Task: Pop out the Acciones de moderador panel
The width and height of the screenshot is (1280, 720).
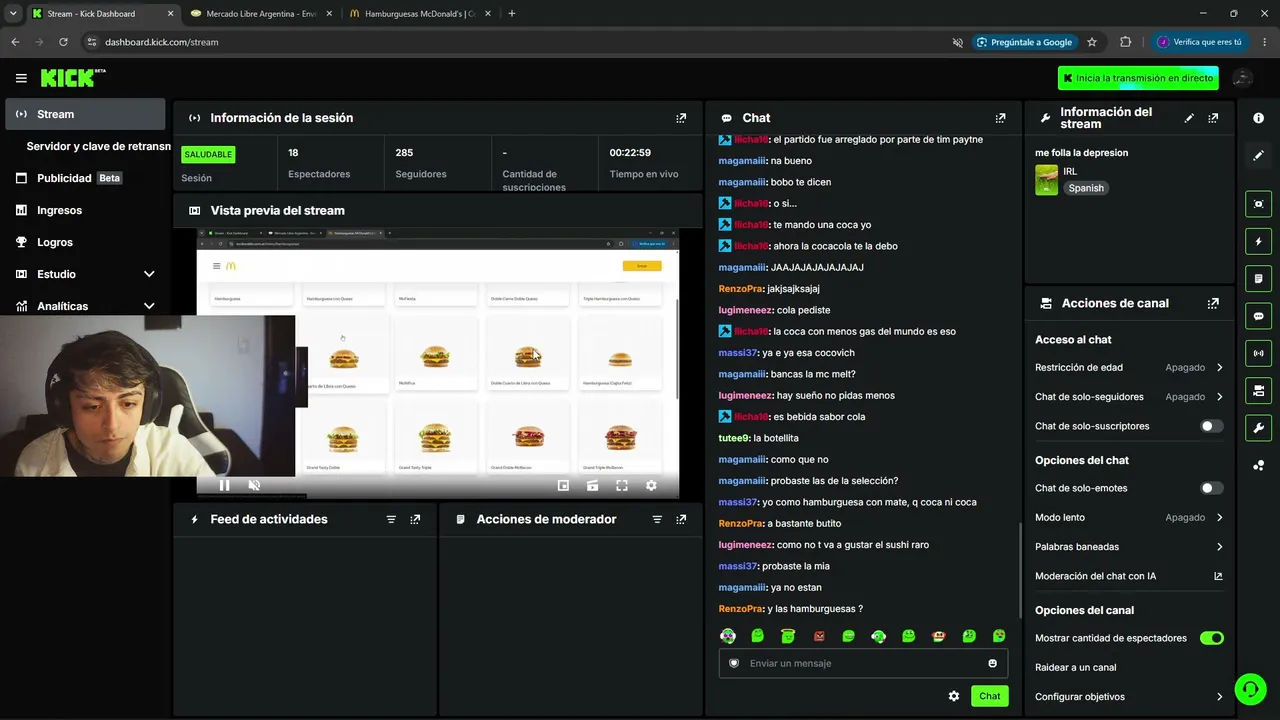Action: click(x=681, y=519)
